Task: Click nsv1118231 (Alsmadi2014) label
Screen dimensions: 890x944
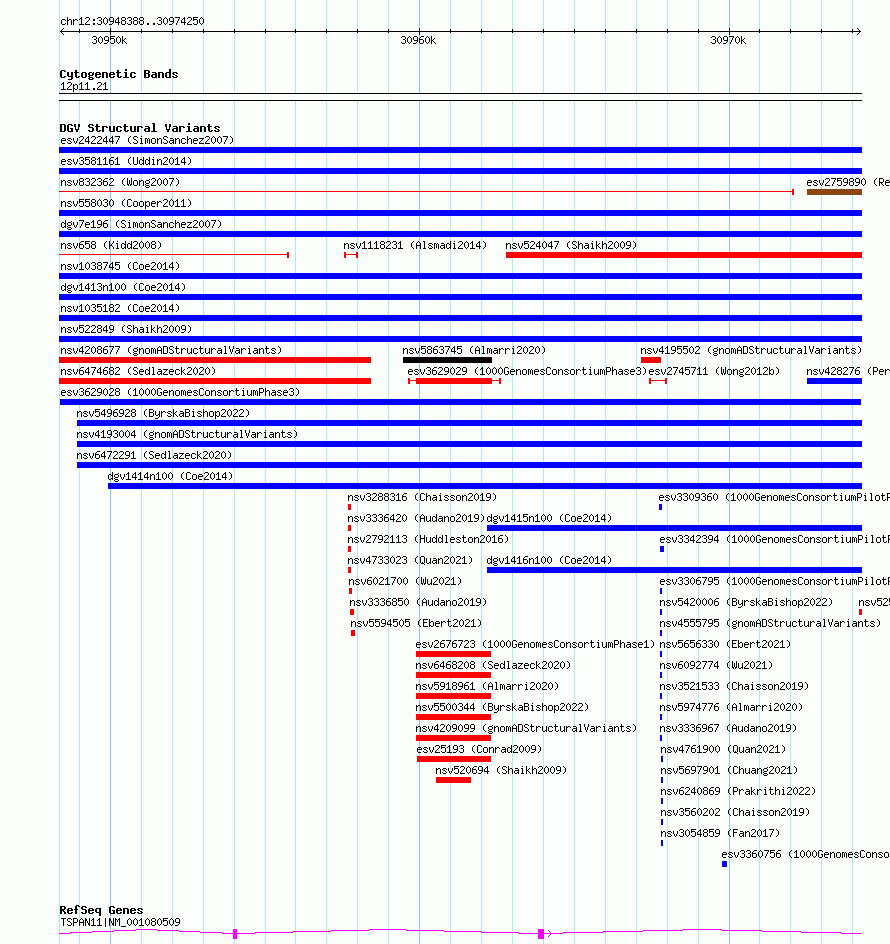Action: [415, 246]
